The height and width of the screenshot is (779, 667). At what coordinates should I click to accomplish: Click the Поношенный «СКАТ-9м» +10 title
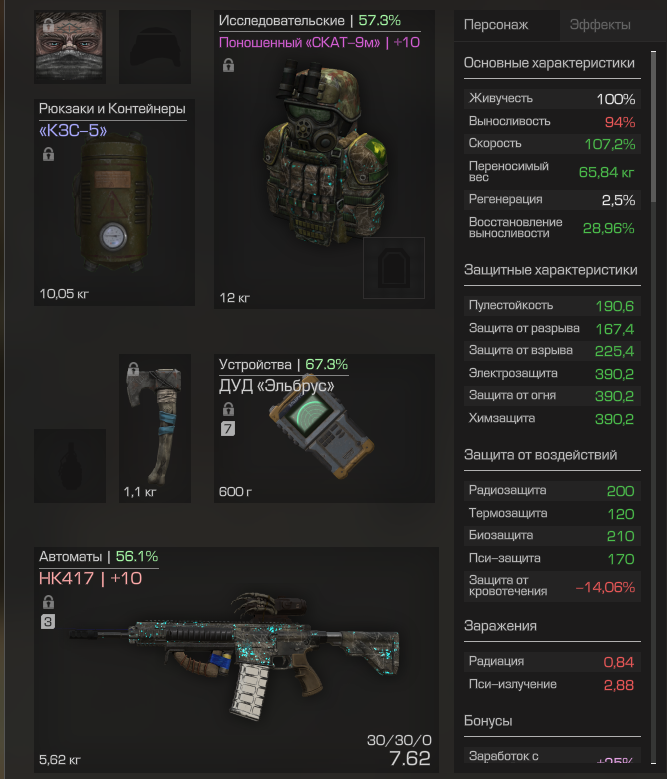[x=319, y=43]
